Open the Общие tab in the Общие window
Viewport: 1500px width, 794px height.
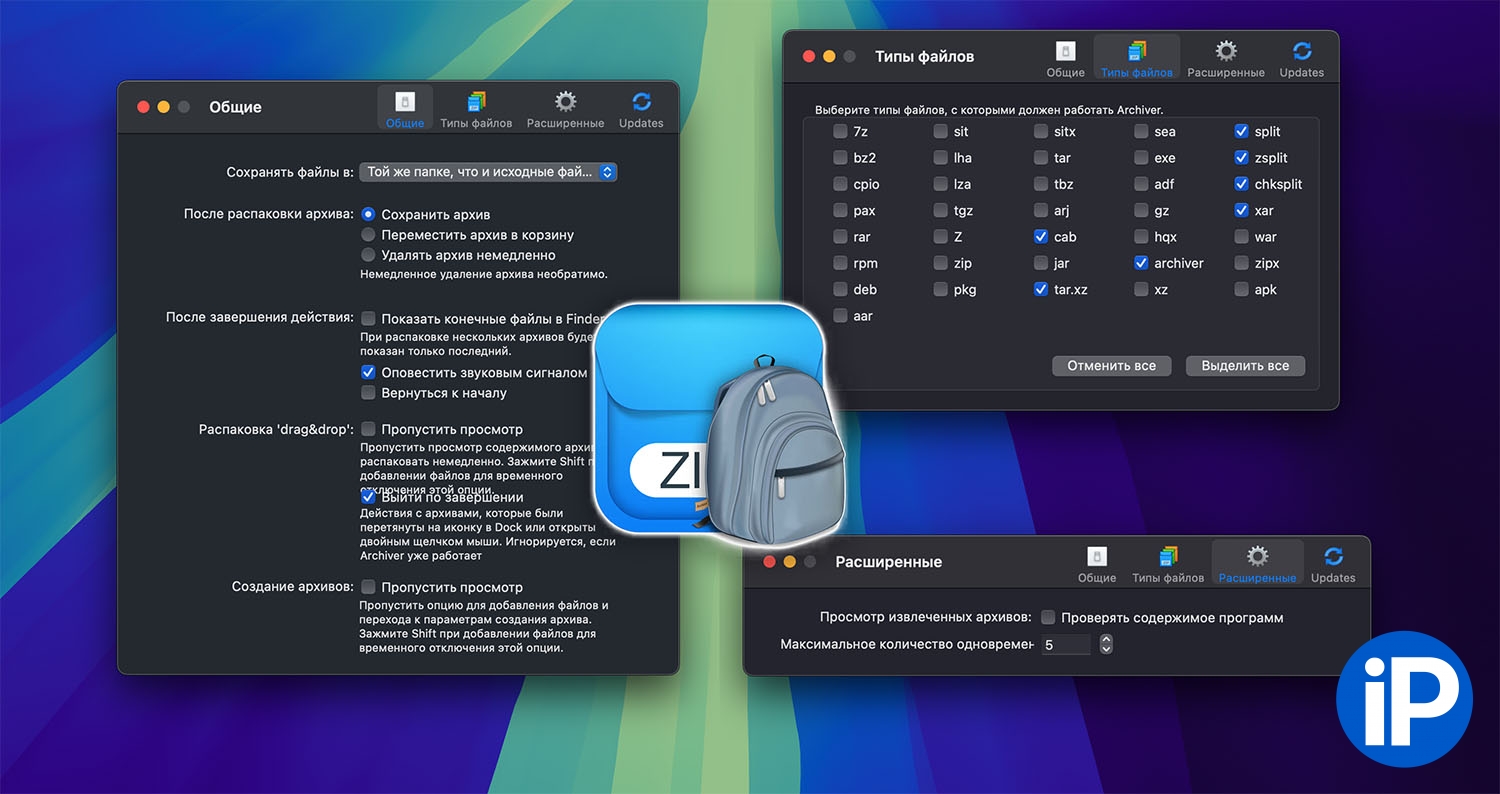pos(405,108)
